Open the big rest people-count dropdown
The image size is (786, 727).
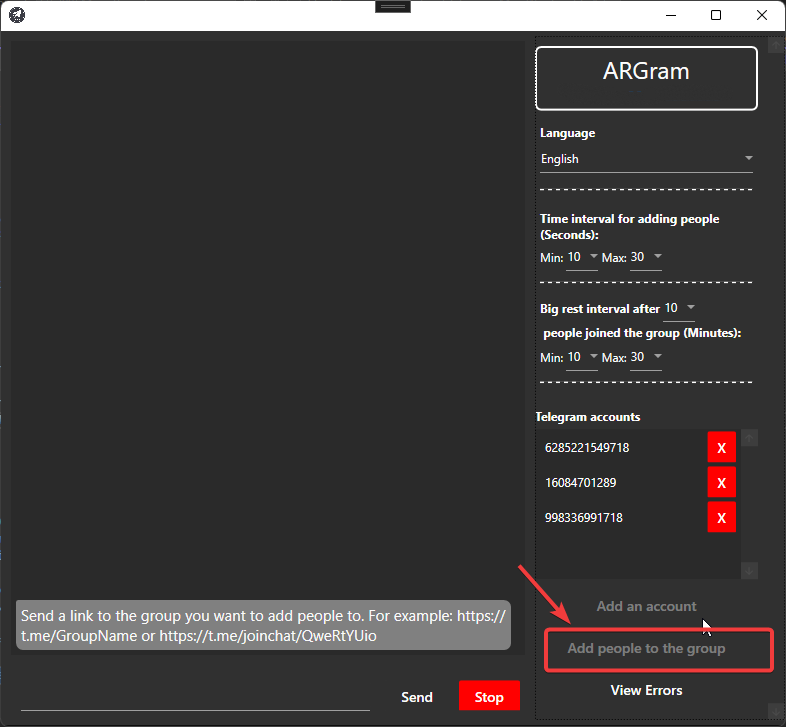click(680, 309)
